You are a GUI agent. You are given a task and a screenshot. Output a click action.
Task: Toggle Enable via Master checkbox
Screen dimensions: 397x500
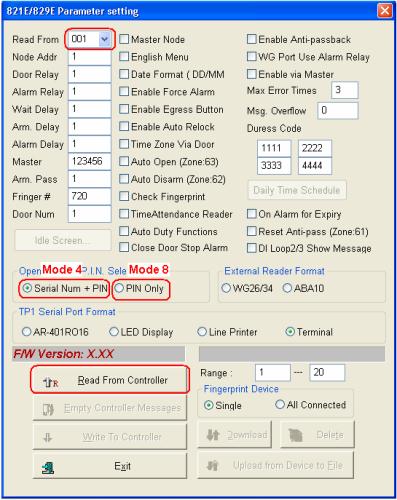pyautogui.click(x=252, y=74)
